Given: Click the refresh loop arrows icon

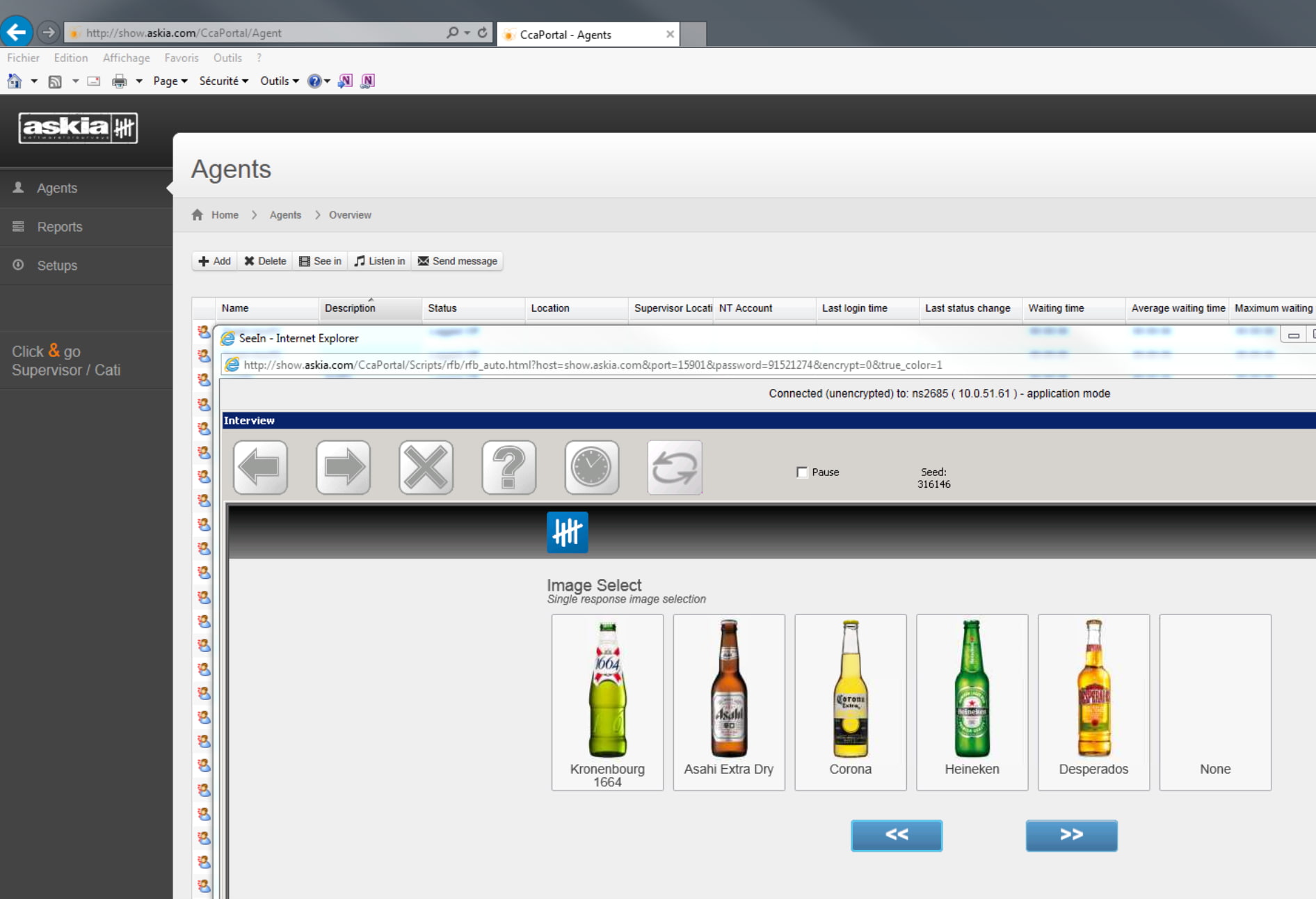Looking at the screenshot, I should 674,467.
